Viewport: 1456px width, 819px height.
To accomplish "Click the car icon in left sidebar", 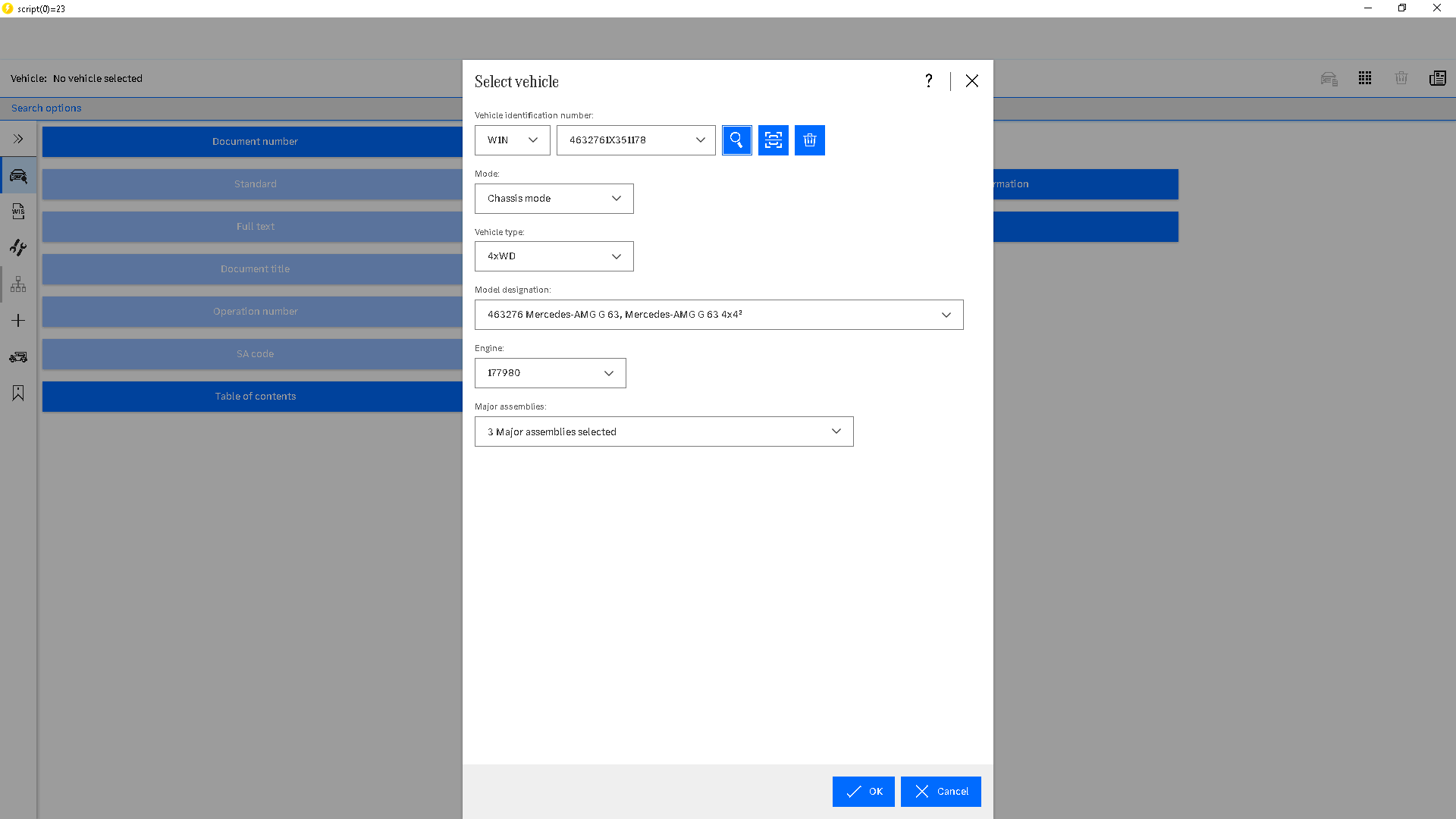I will pos(18,176).
